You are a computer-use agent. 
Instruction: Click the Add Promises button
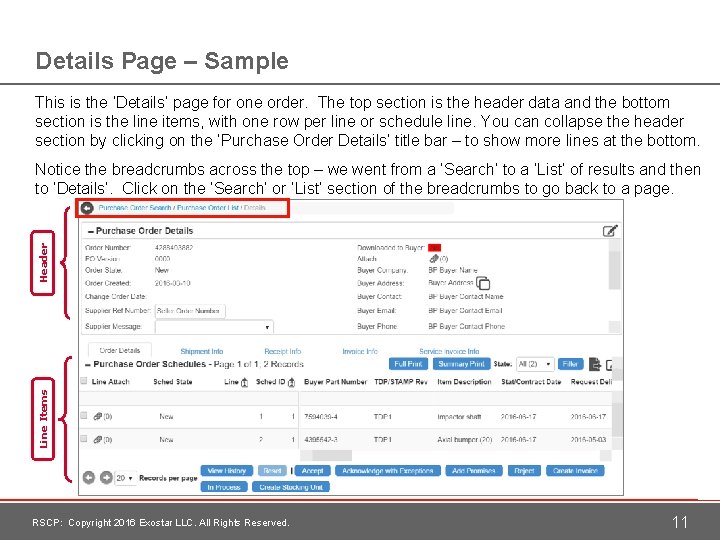pos(474,471)
